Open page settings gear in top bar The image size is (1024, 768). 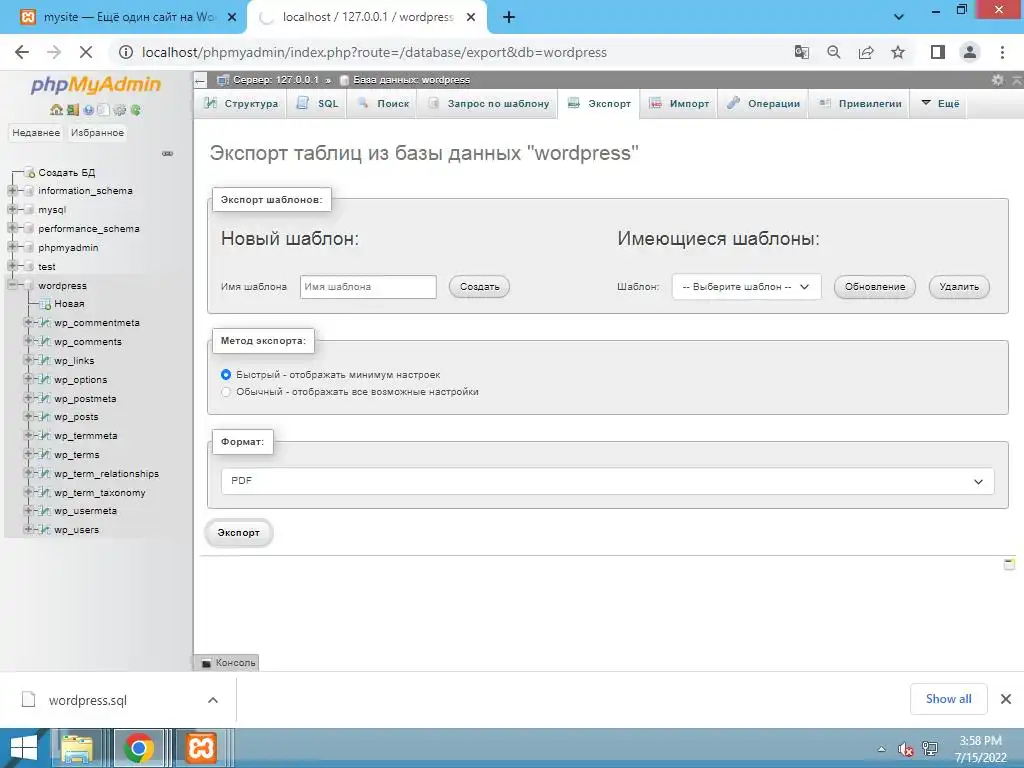point(997,80)
